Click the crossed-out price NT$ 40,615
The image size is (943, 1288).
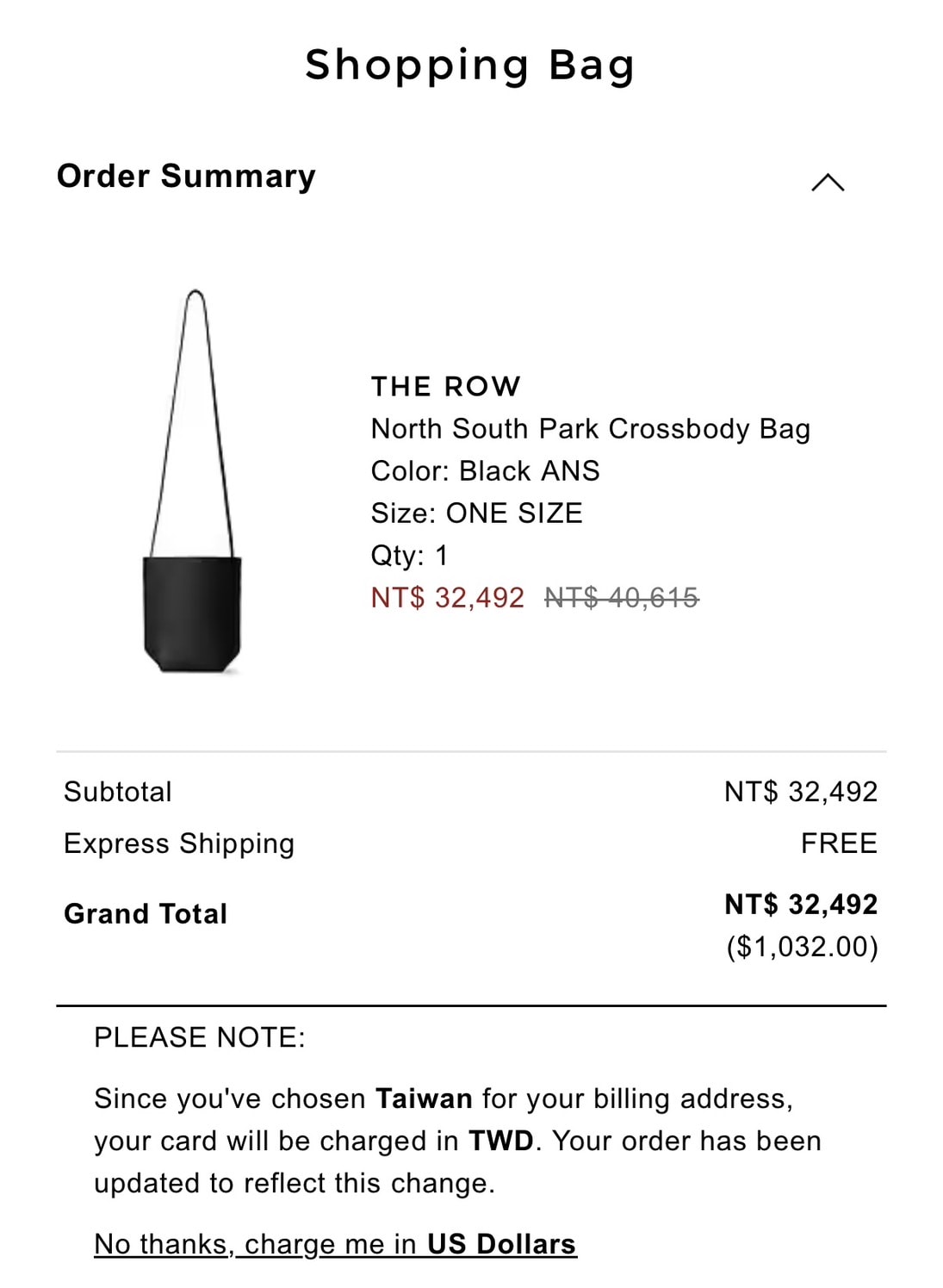pyautogui.click(x=621, y=597)
